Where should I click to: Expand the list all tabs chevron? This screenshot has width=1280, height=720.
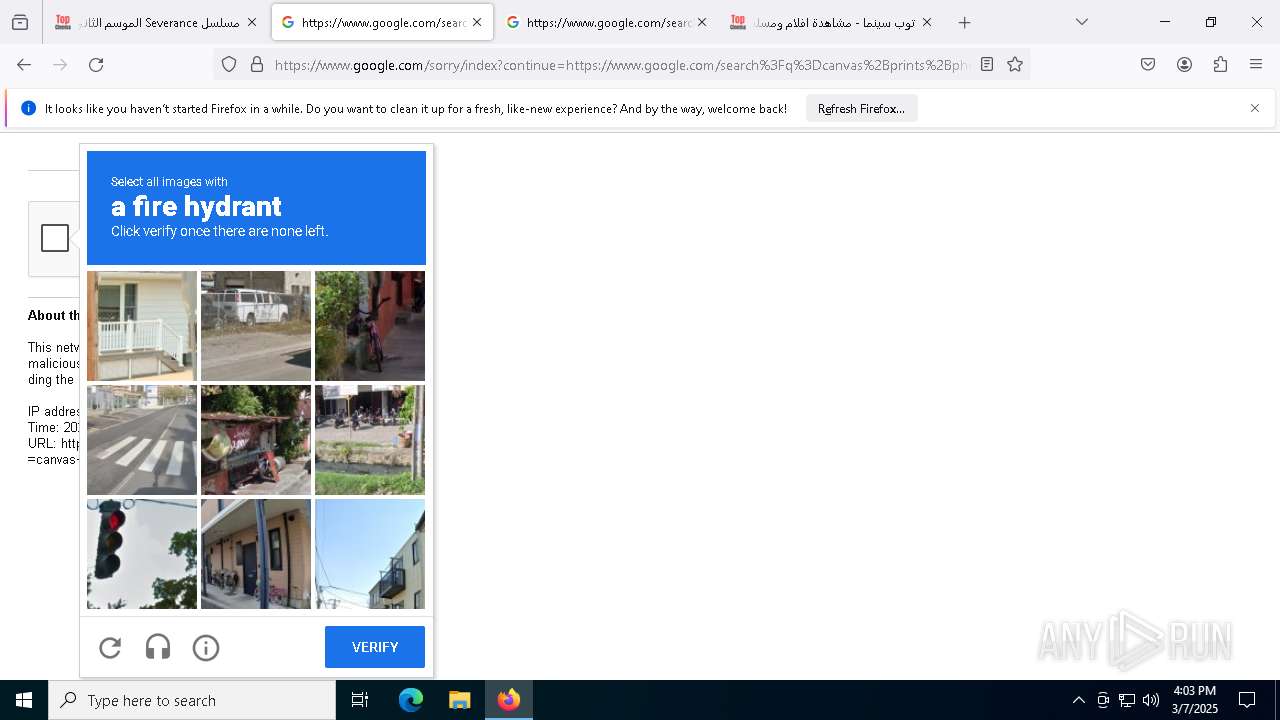[1082, 22]
